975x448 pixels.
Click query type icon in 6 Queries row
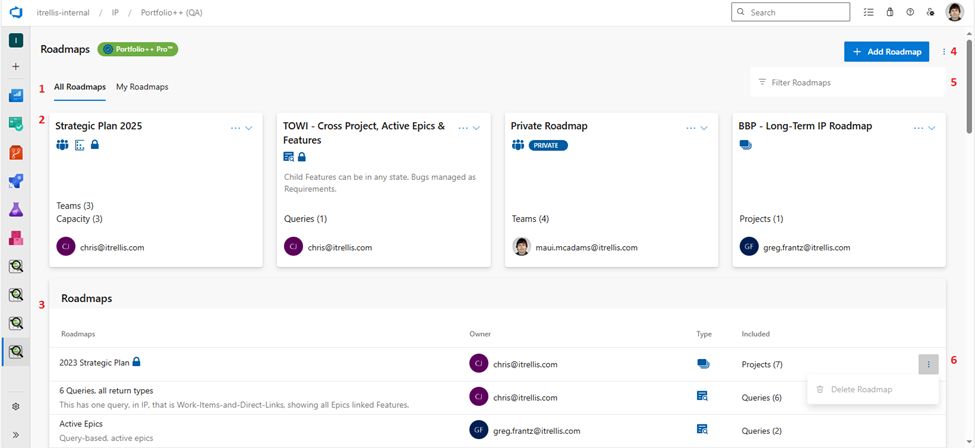point(703,396)
